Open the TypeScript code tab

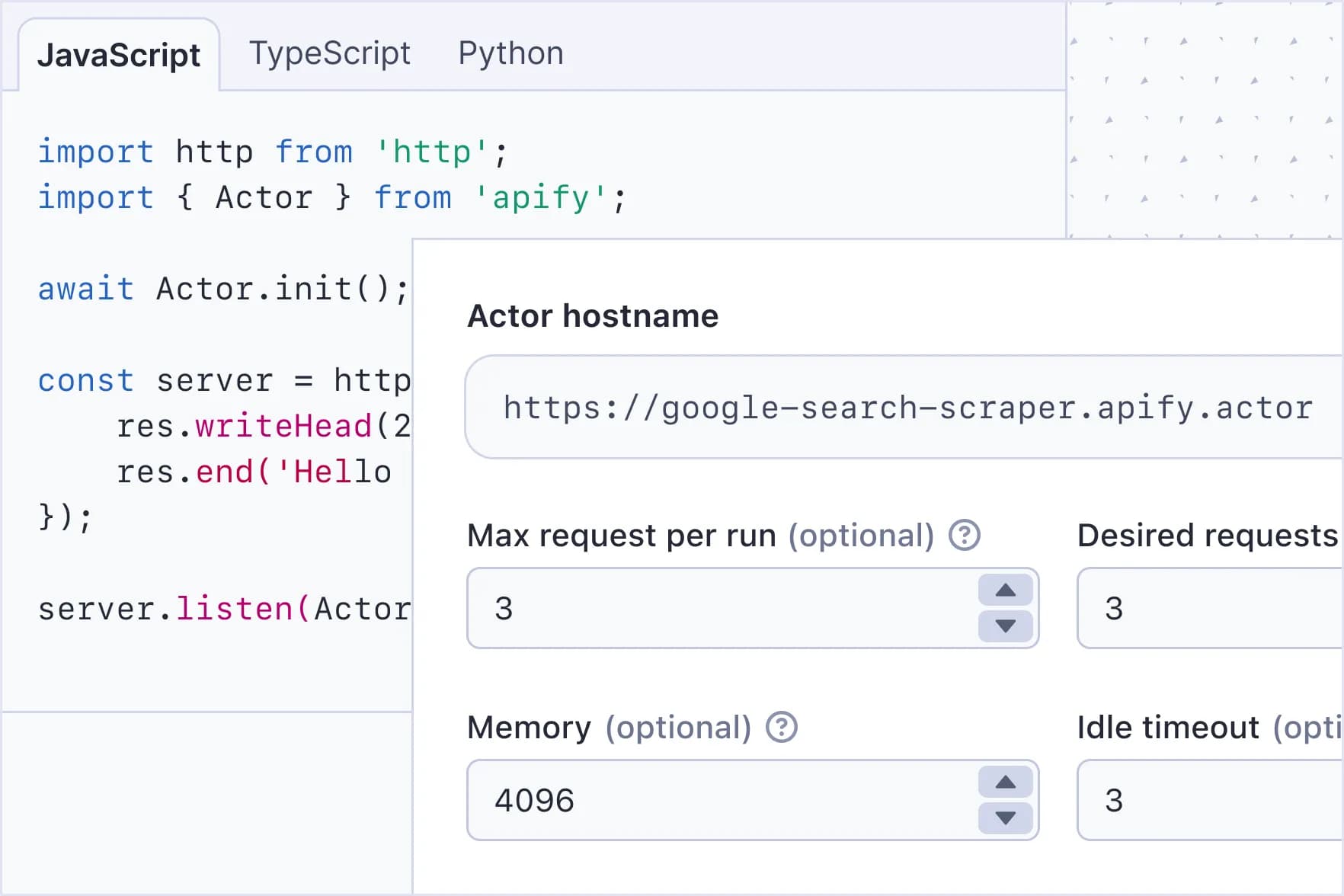point(329,53)
